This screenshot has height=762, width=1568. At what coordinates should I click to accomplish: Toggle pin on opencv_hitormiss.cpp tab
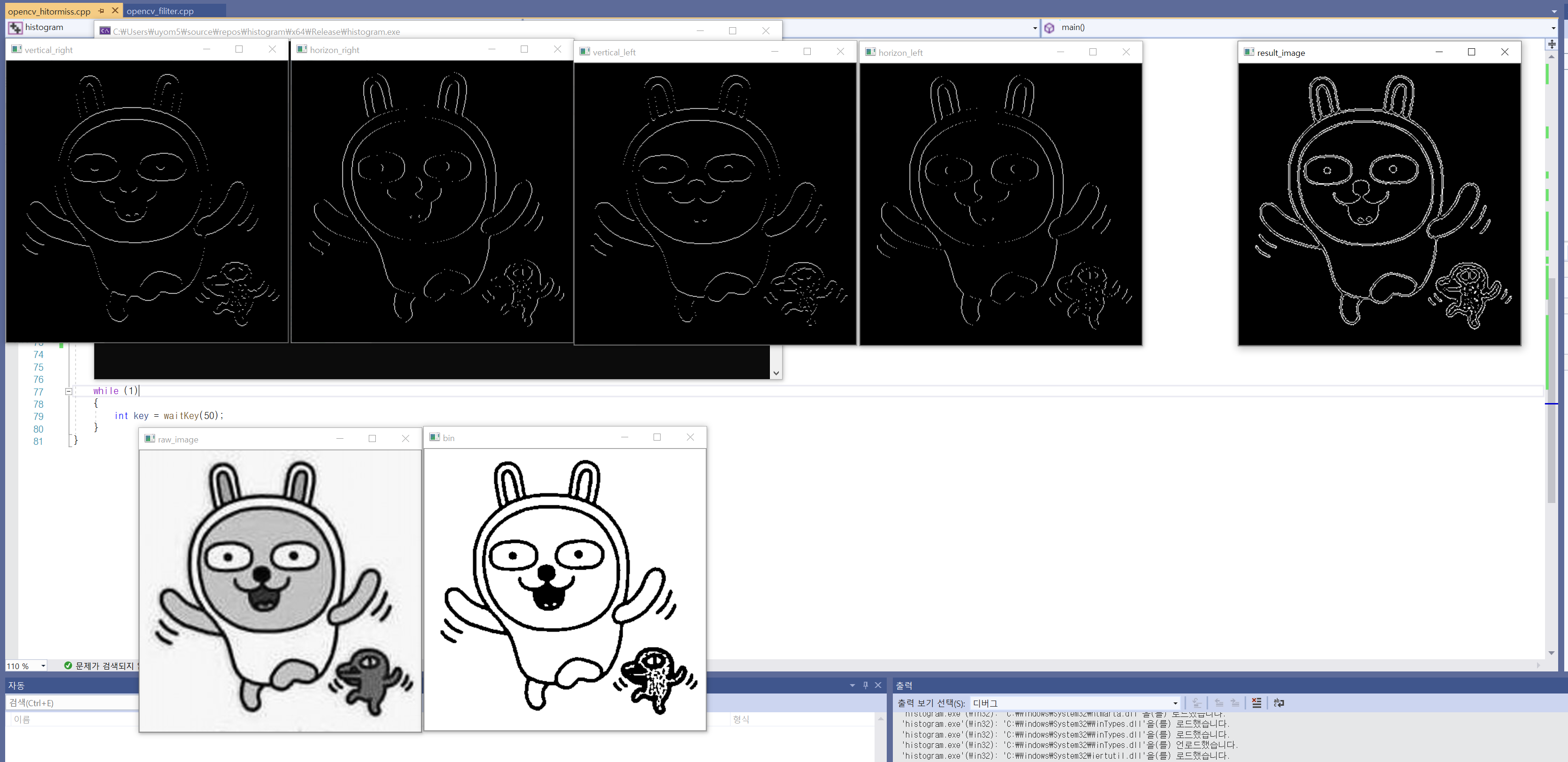pyautogui.click(x=101, y=11)
